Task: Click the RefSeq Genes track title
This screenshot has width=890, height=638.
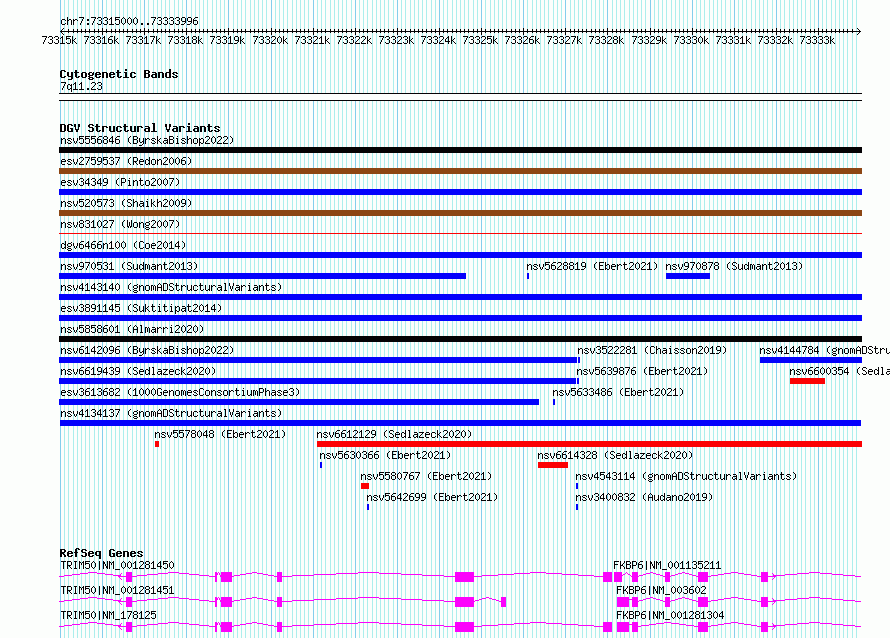Action: pyautogui.click(x=101, y=553)
